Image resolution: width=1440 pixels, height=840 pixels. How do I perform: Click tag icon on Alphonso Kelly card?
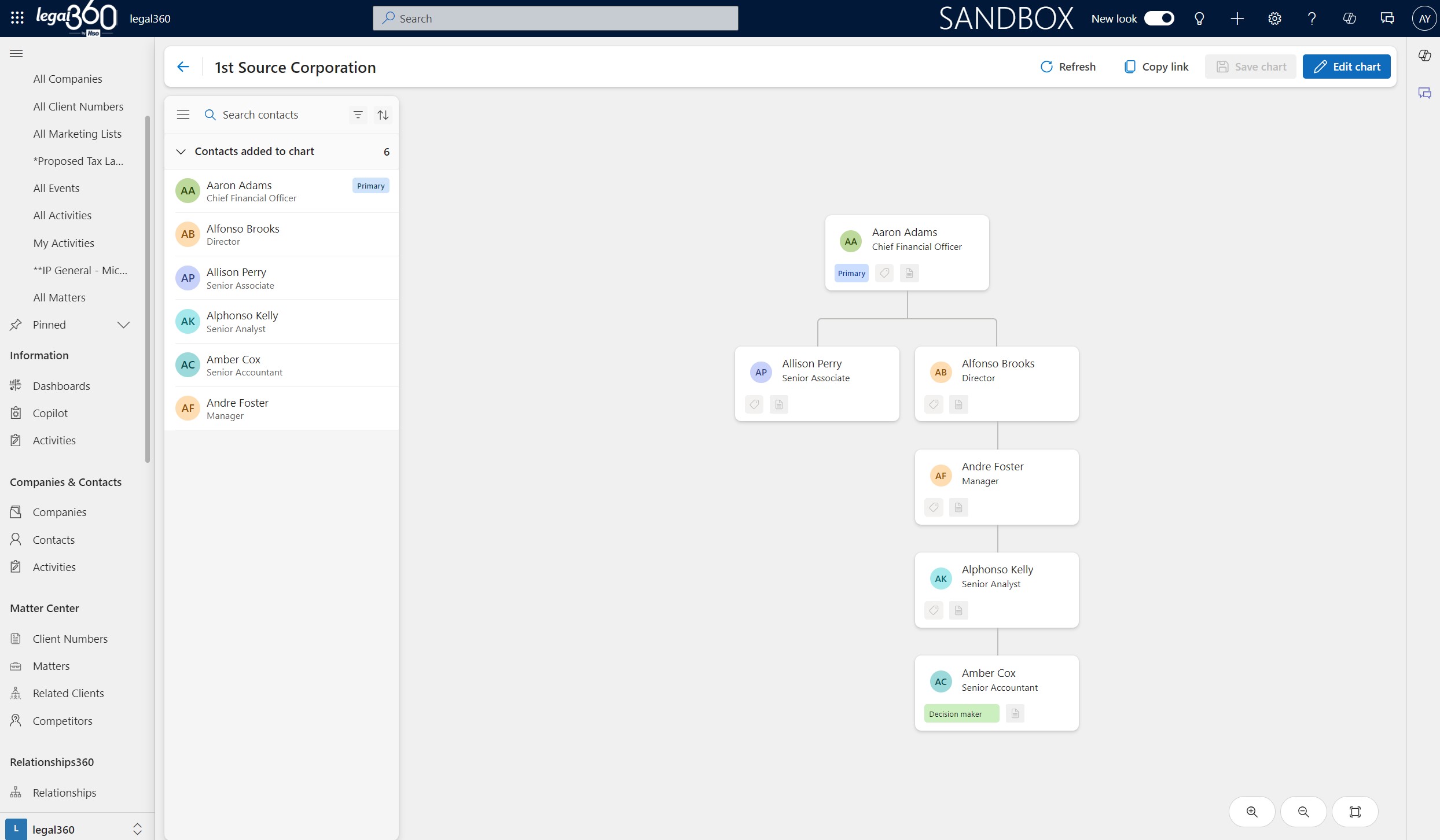click(x=934, y=610)
